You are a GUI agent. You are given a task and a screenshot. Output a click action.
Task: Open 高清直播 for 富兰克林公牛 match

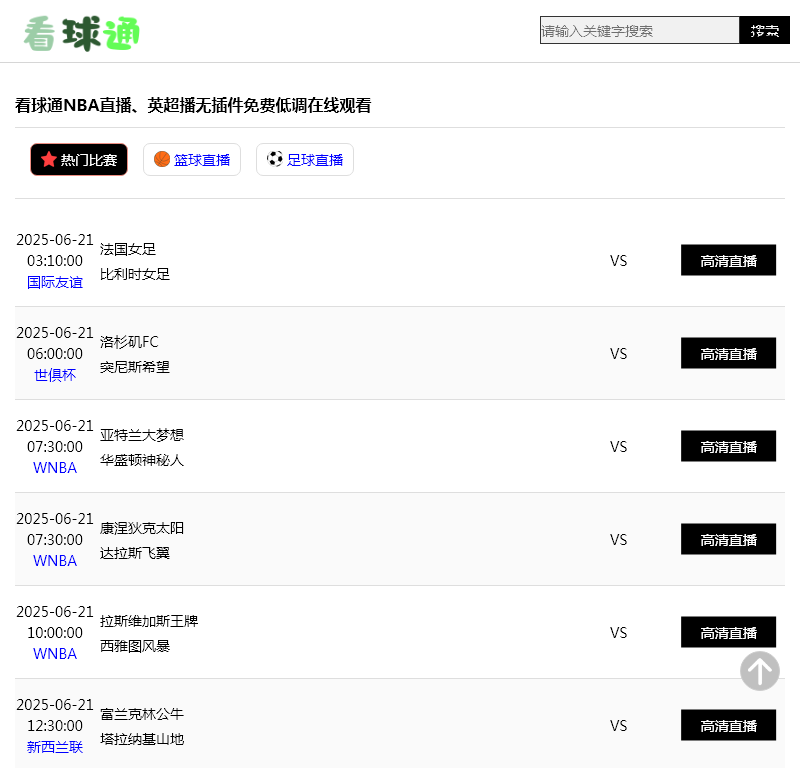tap(728, 725)
